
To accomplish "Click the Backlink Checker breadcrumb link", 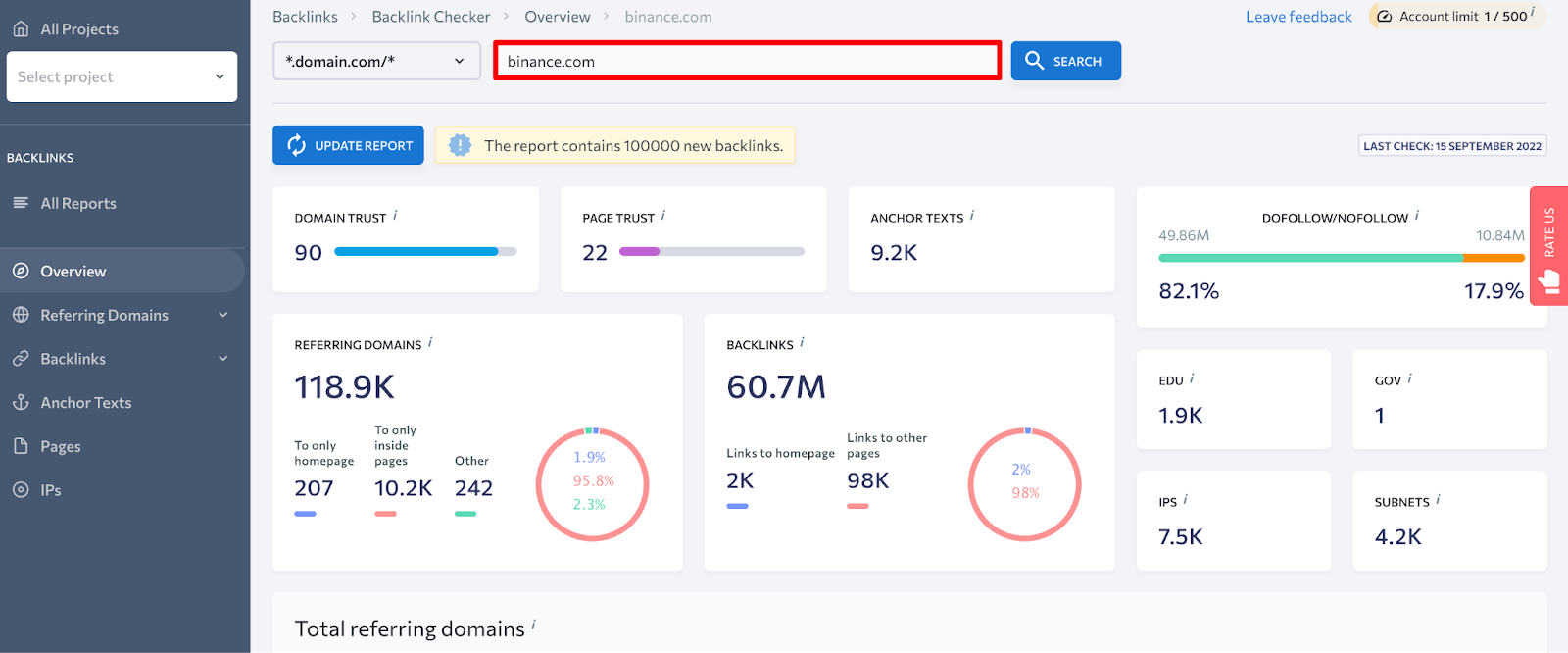I will click(431, 17).
